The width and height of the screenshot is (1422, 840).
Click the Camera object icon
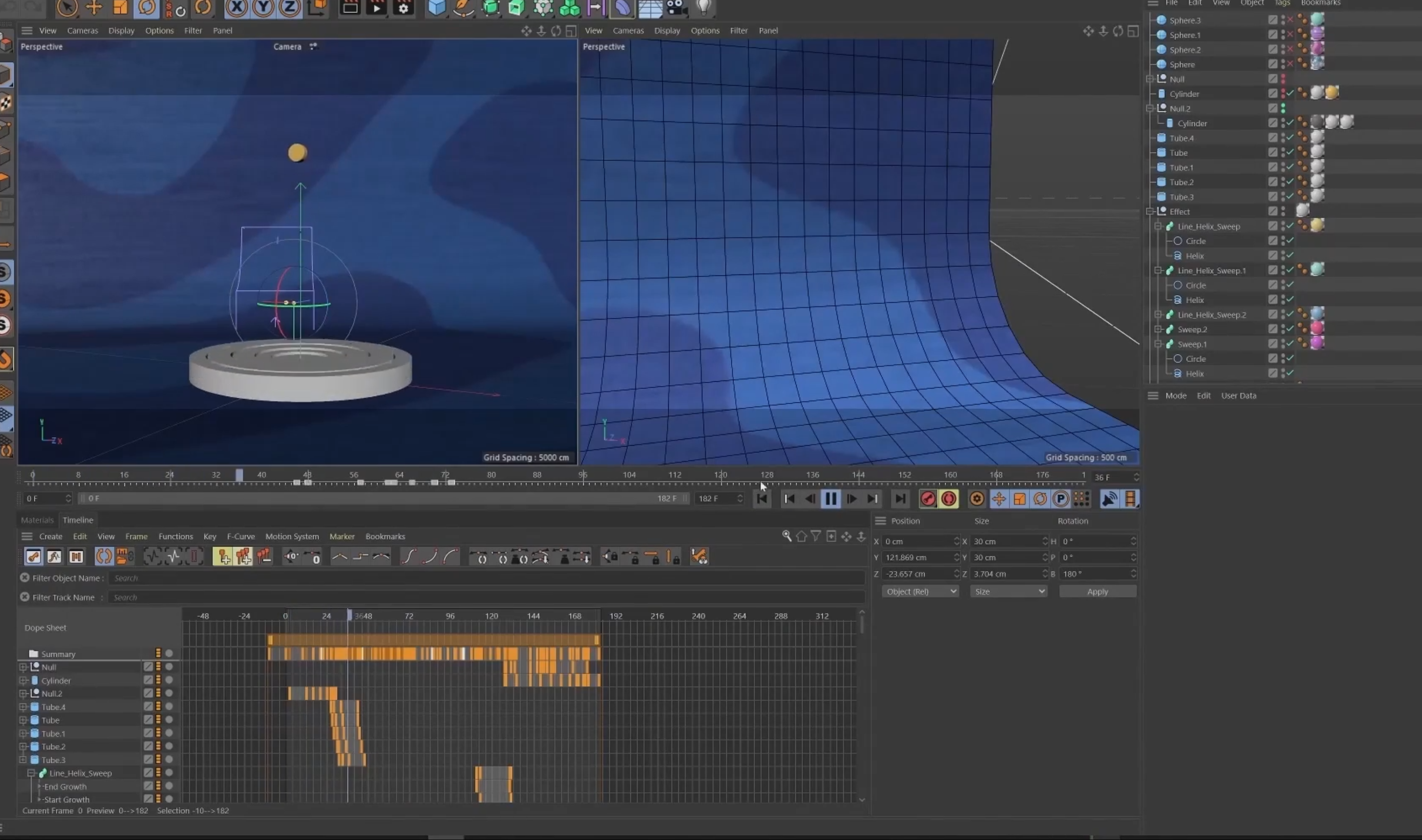click(x=677, y=8)
